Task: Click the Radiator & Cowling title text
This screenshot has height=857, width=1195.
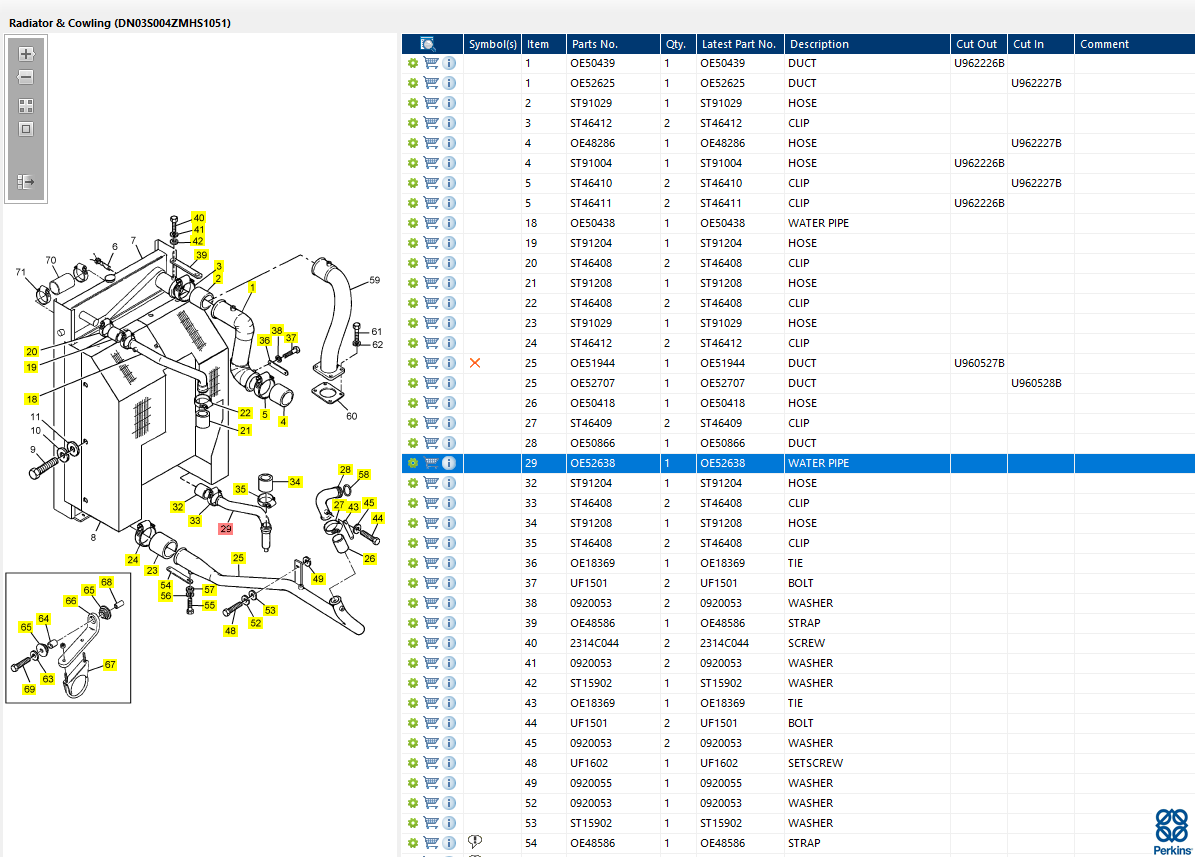Action: 120,23
